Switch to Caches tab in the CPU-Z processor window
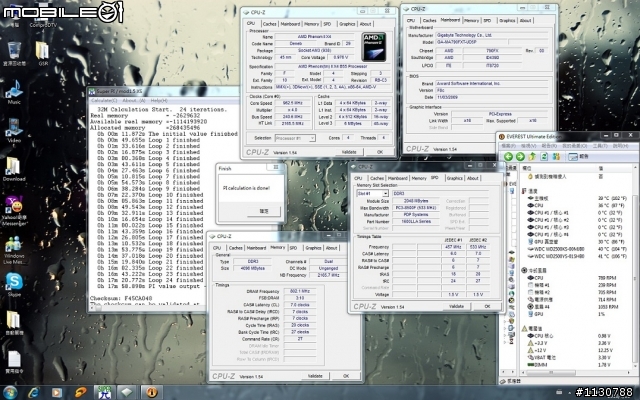Screen dimensions: 640x400 pyautogui.click(x=269, y=24)
